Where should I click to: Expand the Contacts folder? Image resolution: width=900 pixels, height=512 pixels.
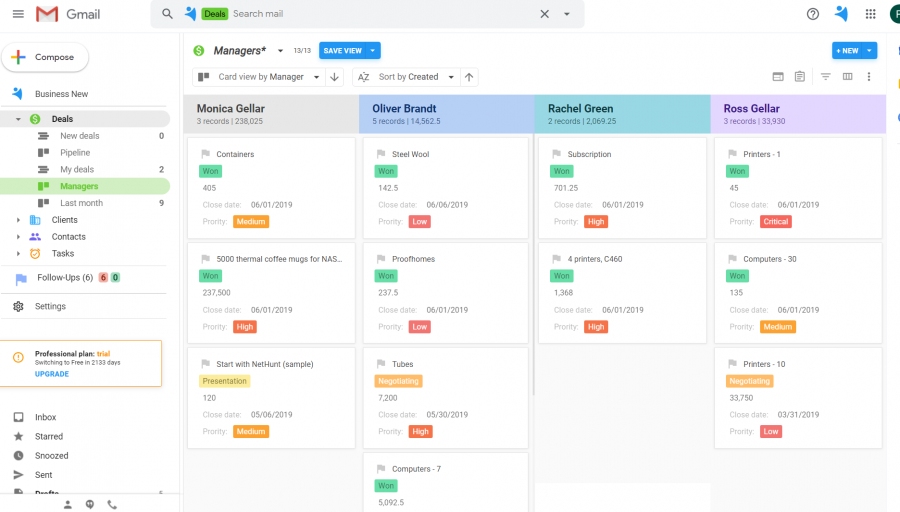pyautogui.click(x=18, y=236)
